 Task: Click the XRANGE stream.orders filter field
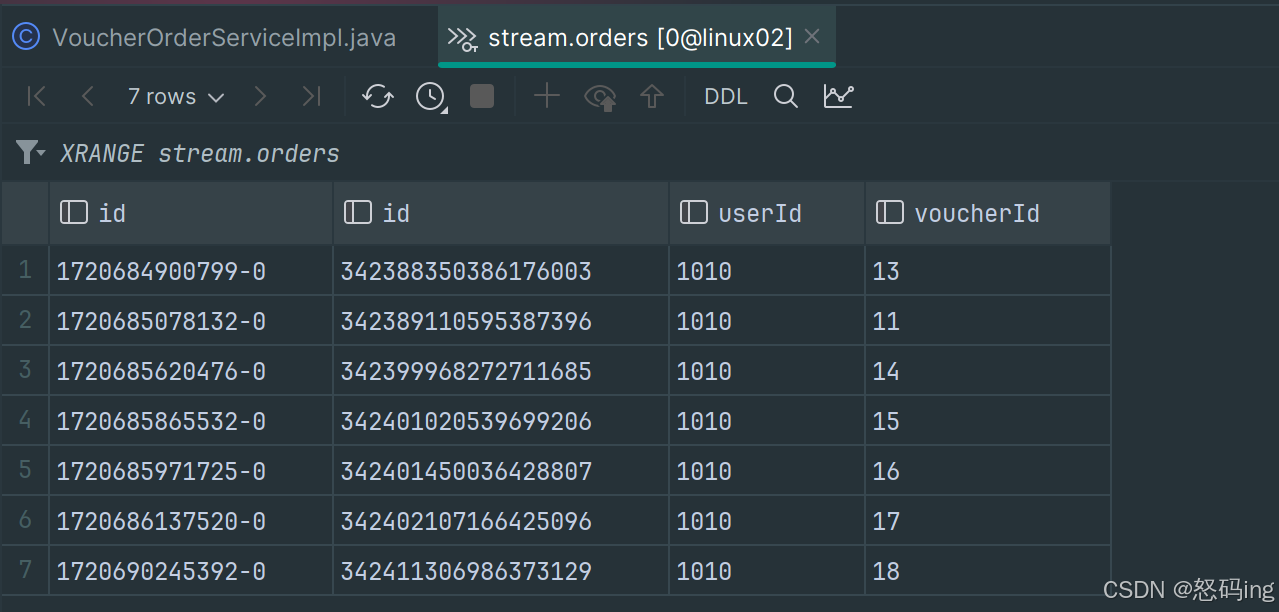(200, 154)
